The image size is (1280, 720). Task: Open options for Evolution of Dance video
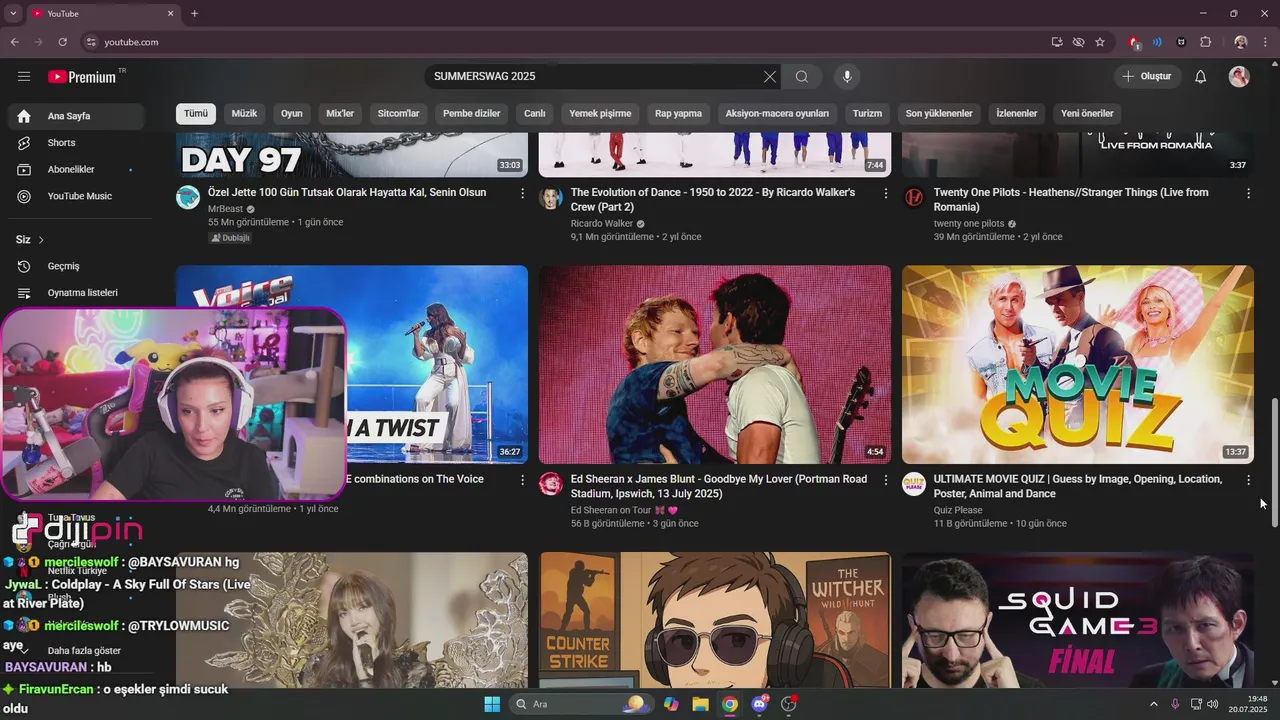[x=885, y=193]
